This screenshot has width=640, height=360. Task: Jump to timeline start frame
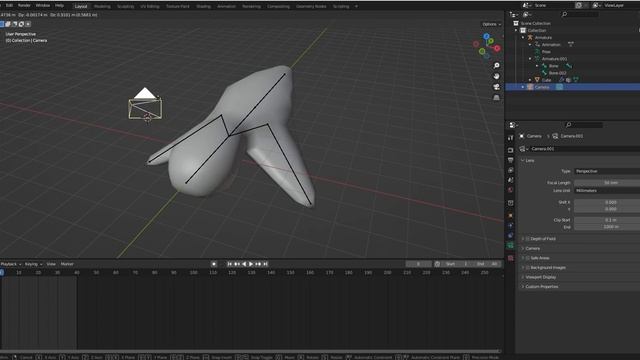coord(230,264)
